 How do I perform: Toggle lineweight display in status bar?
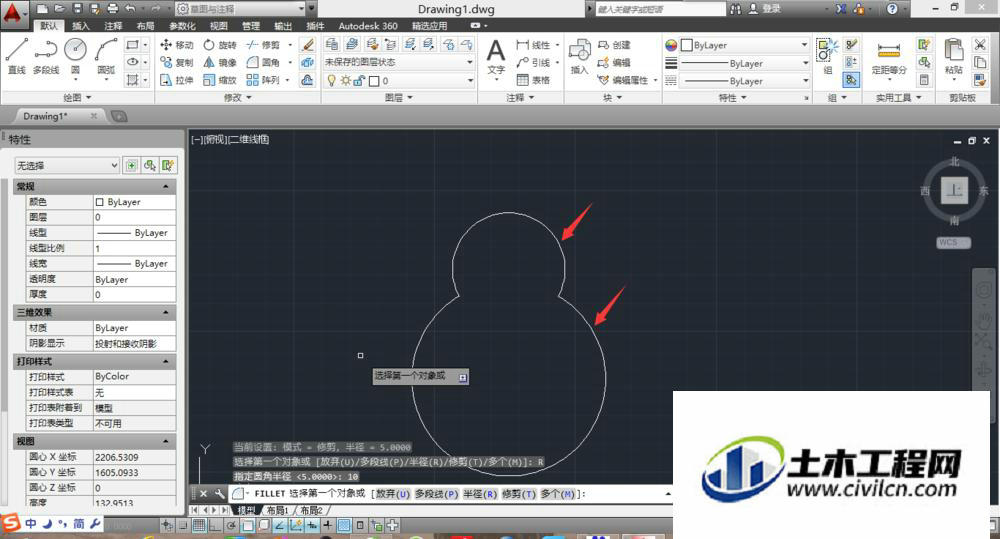click(x=327, y=526)
